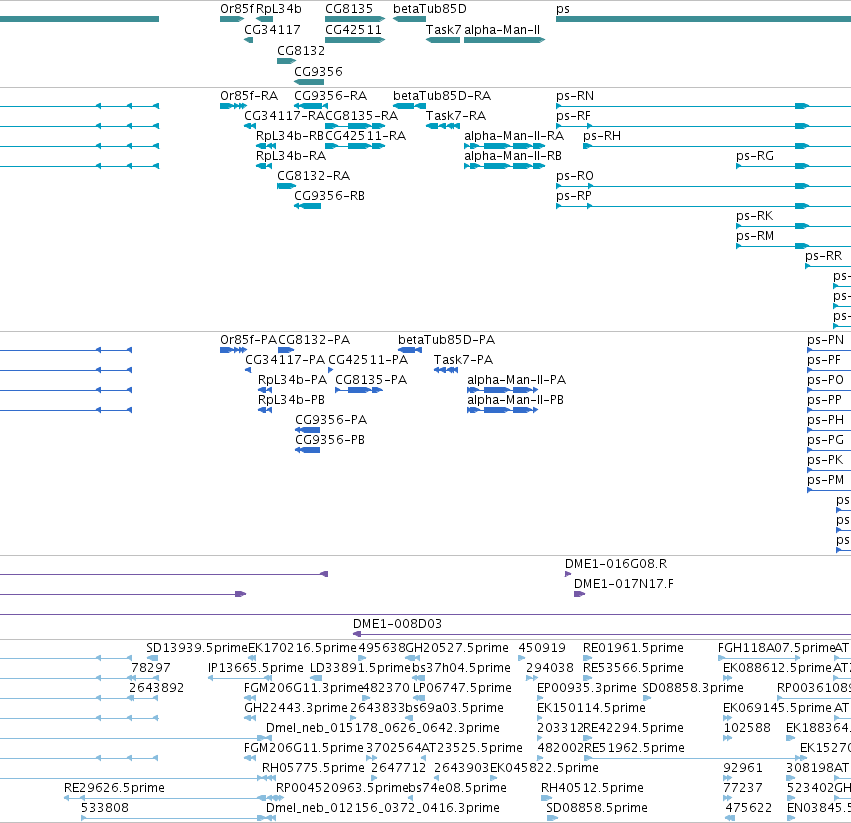Click the ps-RK transcript label
The width and height of the screenshot is (851, 823).
coord(754,216)
